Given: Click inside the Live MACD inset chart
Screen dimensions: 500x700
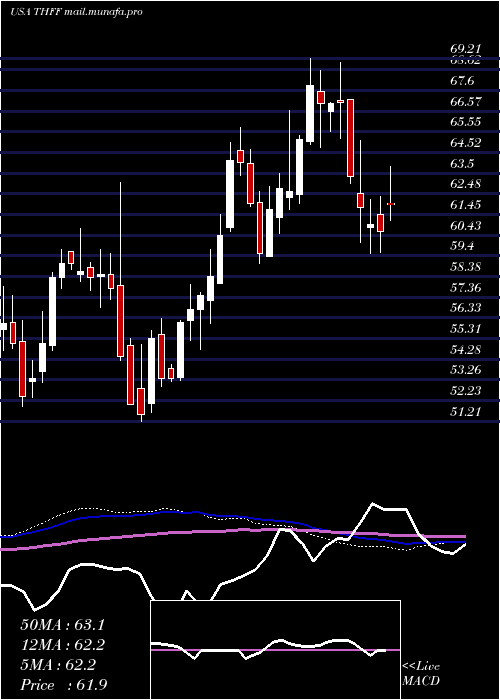Looking at the screenshot, I should [x=275, y=650].
